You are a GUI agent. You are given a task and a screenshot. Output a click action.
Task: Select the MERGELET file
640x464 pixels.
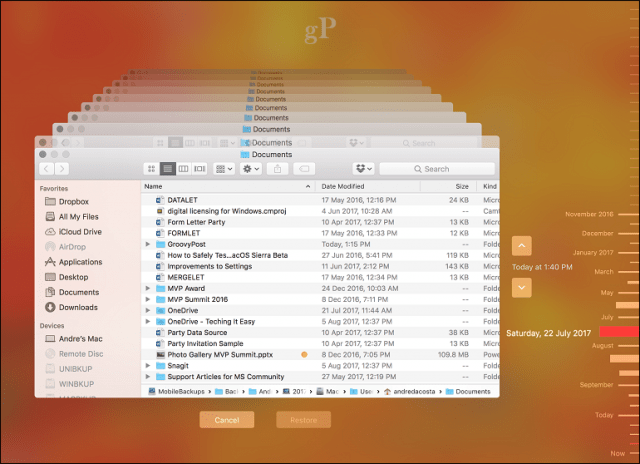pos(320,277)
